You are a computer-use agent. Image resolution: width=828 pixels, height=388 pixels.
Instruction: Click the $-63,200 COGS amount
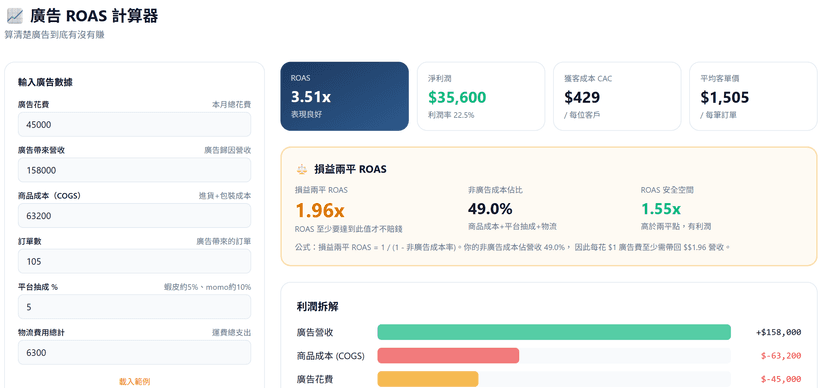point(781,356)
